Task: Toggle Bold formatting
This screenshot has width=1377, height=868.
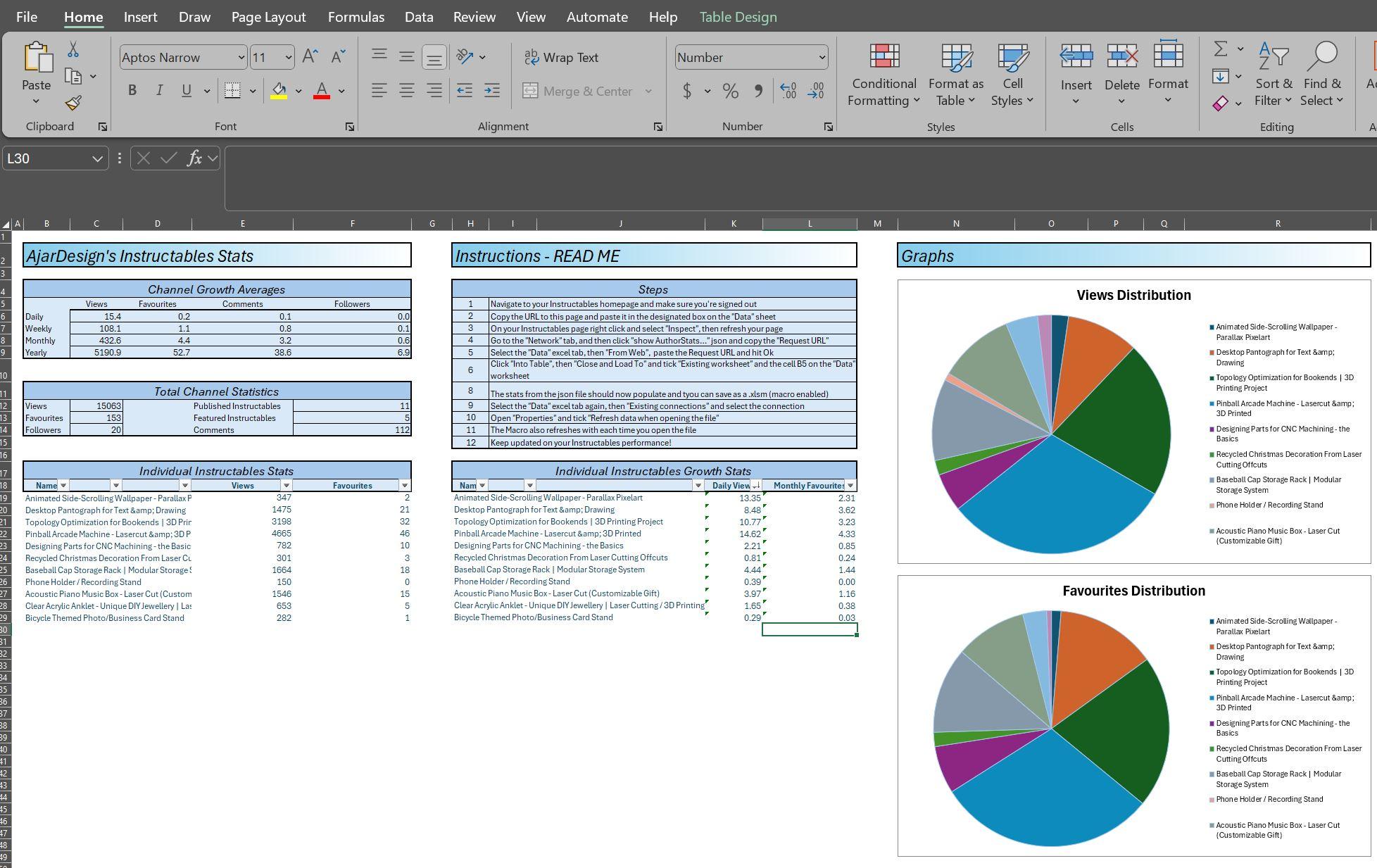Action: (132, 90)
